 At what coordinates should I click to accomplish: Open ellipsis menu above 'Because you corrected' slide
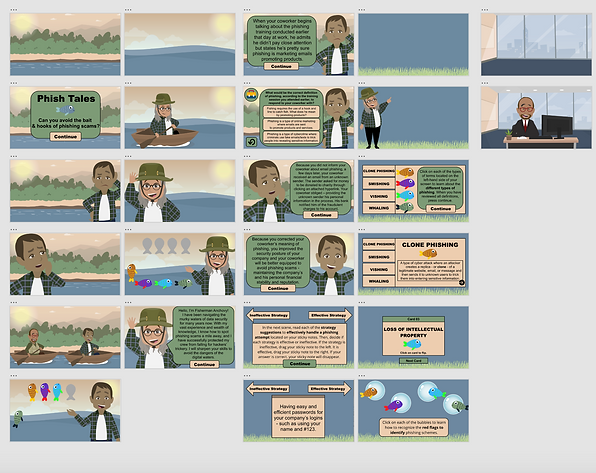point(247,230)
